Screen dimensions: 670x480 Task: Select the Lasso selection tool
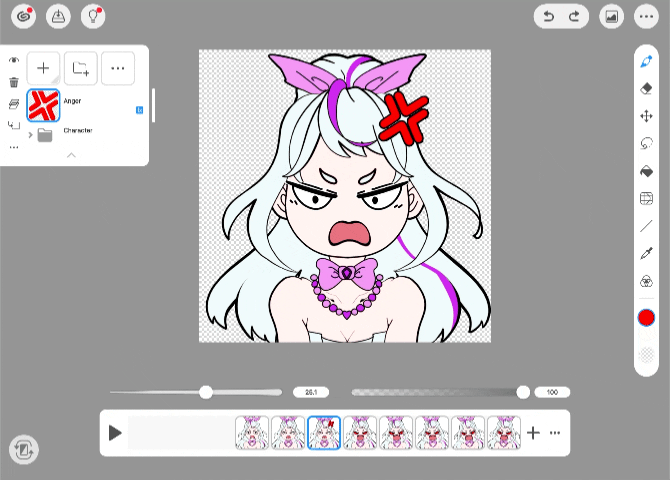pos(646,144)
